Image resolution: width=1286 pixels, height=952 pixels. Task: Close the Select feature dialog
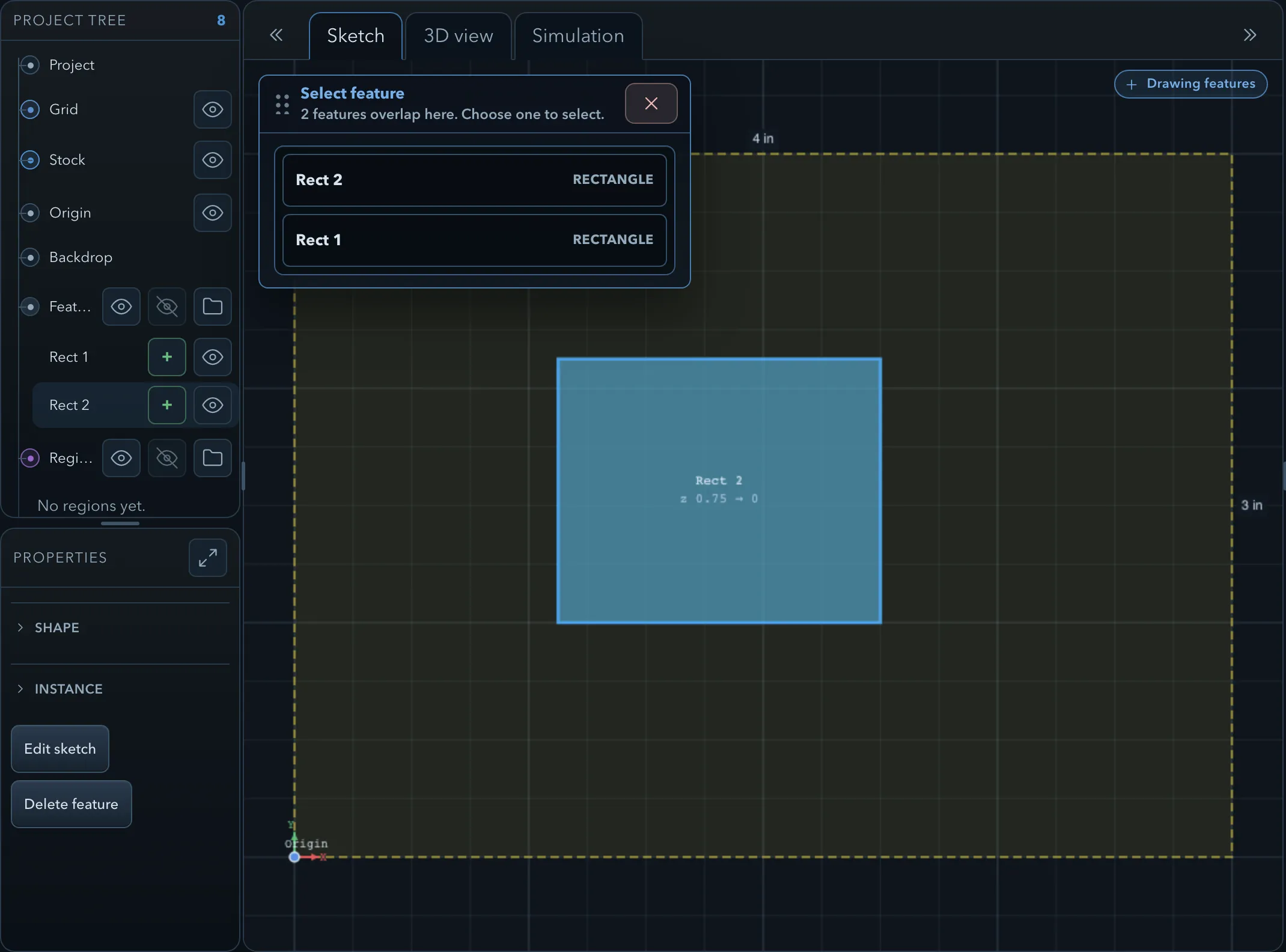651,103
